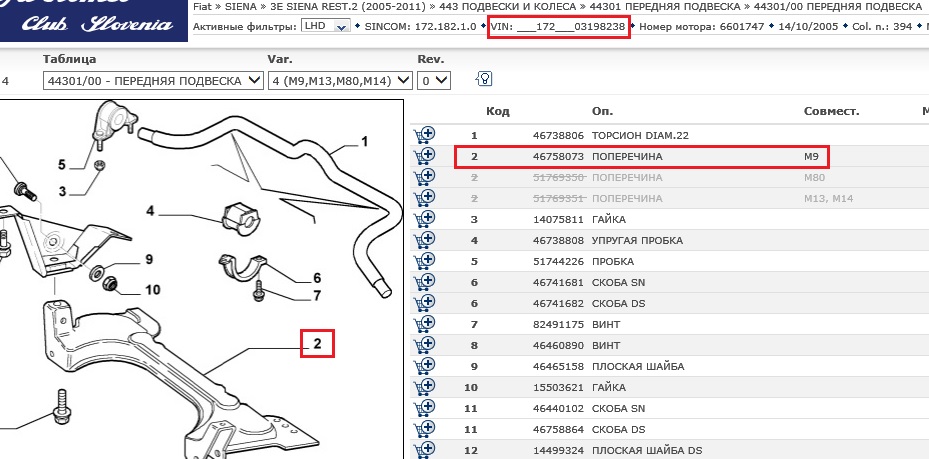Screen dimensions: 929x459
Task: Open the Таблица dropdown 44301/00
Action: pyautogui.click(x=152, y=80)
